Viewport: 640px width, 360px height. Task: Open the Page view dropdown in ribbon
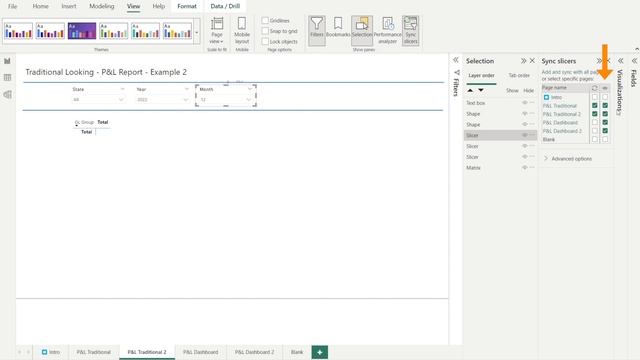[x=217, y=31]
